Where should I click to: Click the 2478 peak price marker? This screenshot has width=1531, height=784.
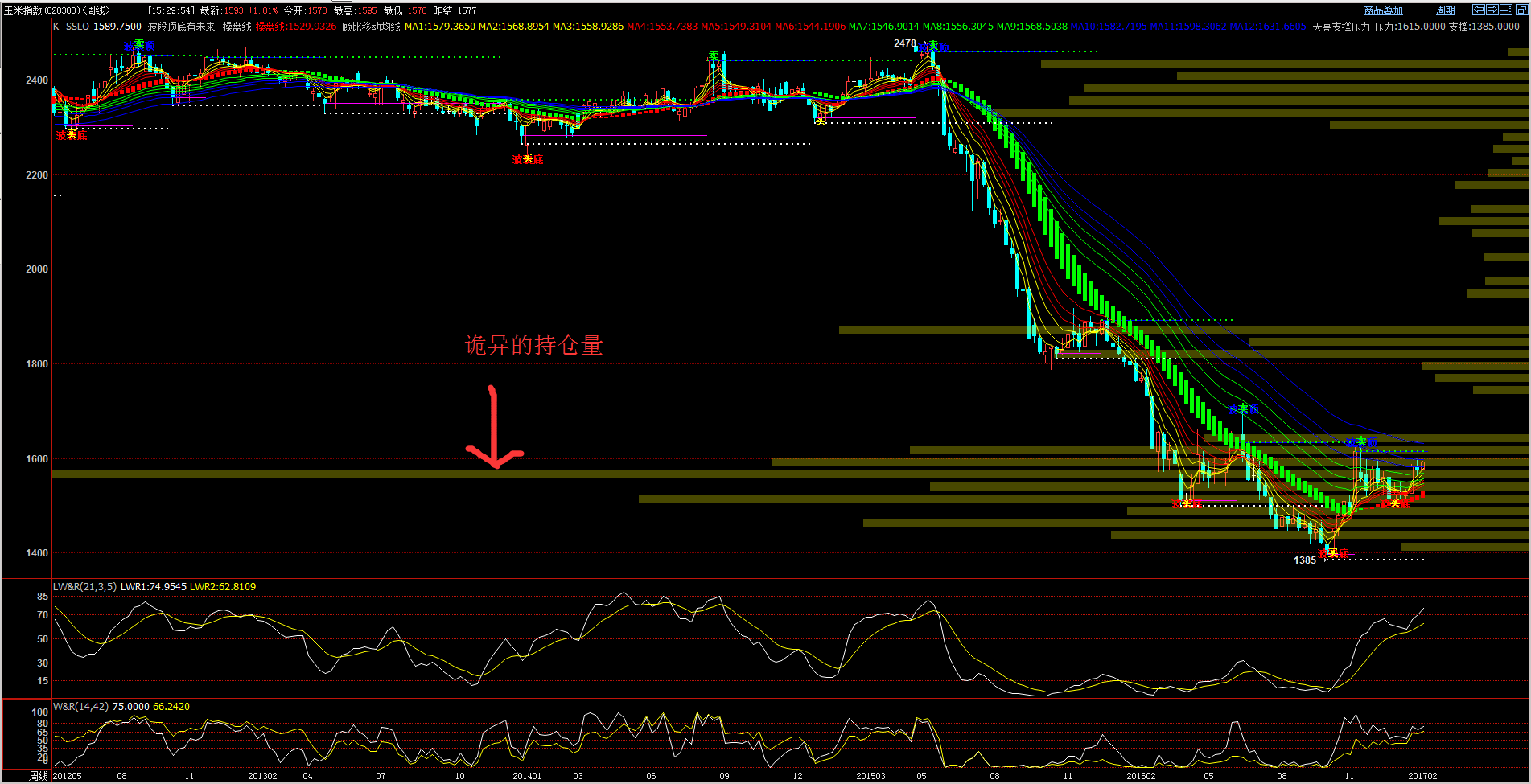click(904, 43)
